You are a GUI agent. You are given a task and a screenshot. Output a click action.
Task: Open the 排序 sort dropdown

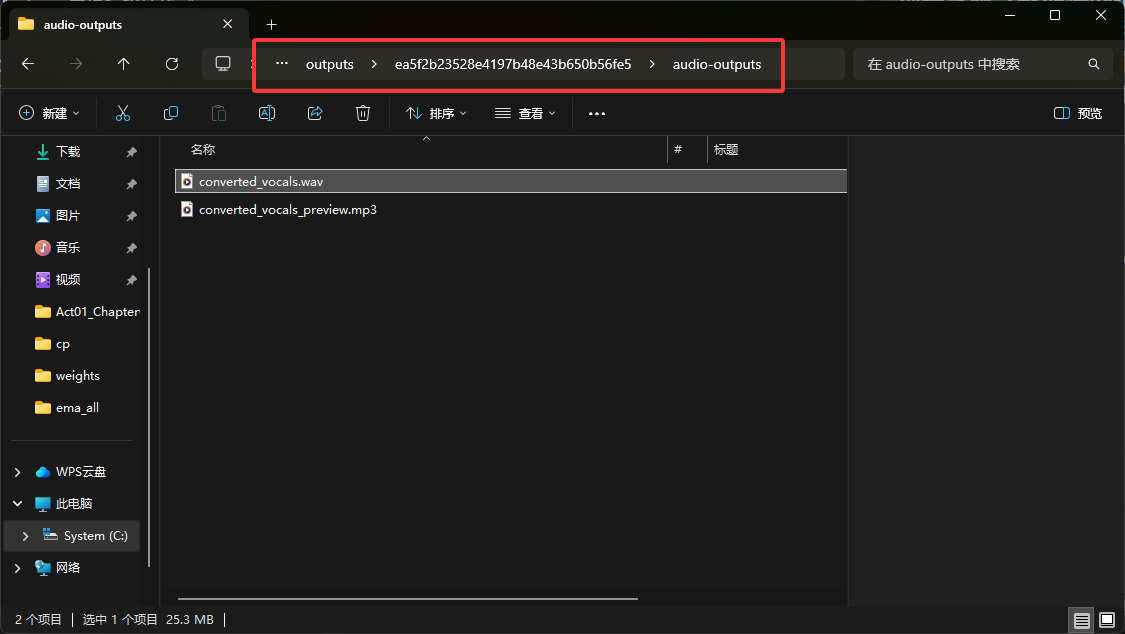click(x=437, y=114)
